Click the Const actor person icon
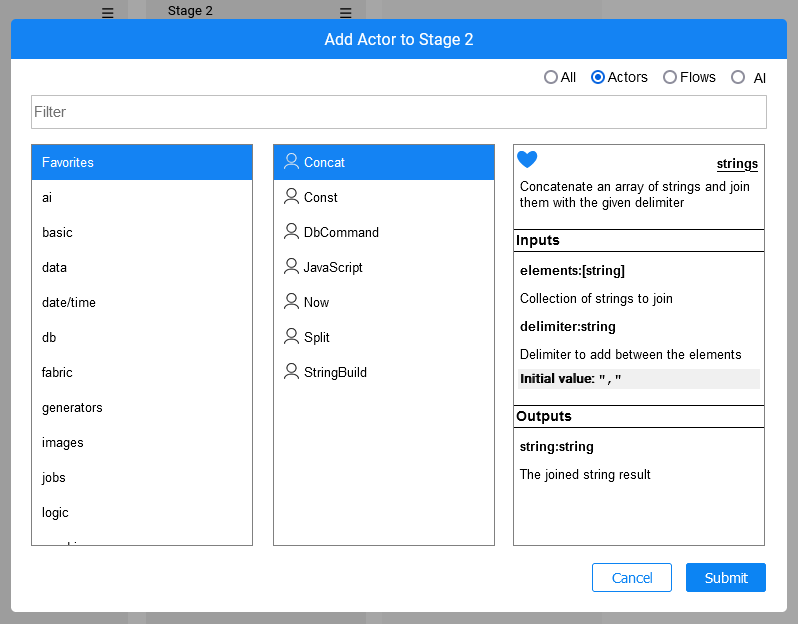Image resolution: width=798 pixels, height=624 pixels. (291, 196)
